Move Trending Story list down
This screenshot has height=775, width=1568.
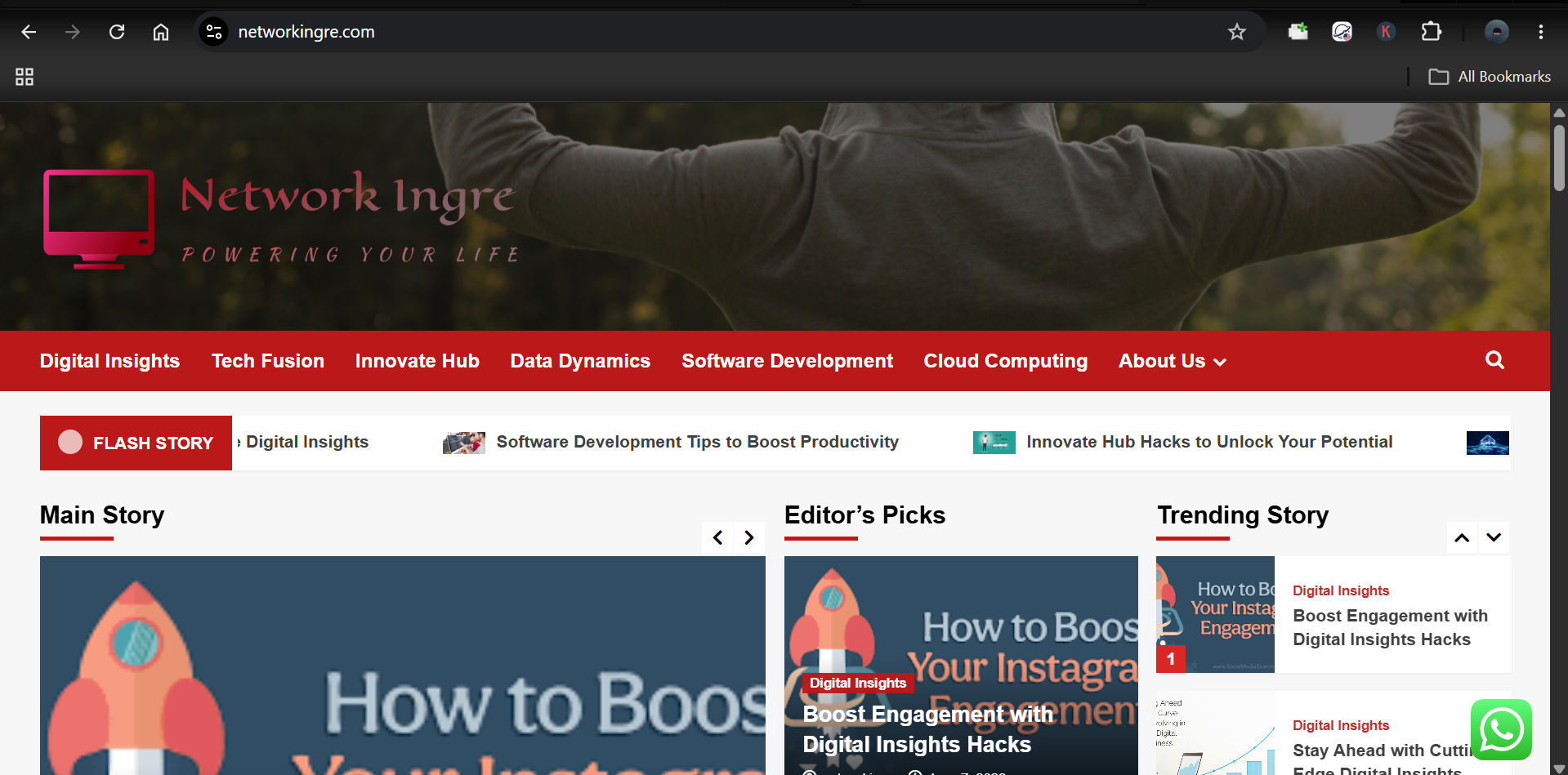(x=1494, y=537)
